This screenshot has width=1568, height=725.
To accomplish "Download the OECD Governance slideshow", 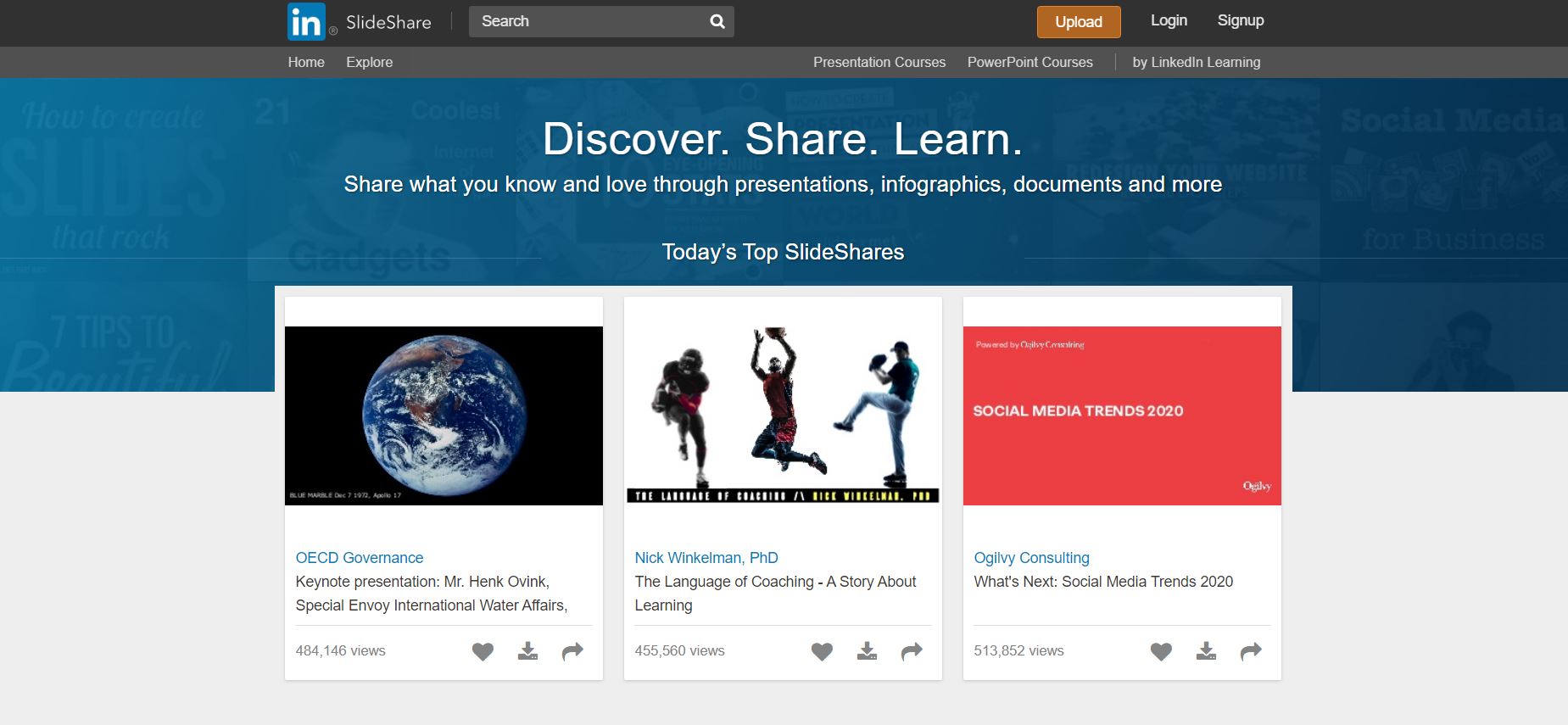I will coord(527,651).
